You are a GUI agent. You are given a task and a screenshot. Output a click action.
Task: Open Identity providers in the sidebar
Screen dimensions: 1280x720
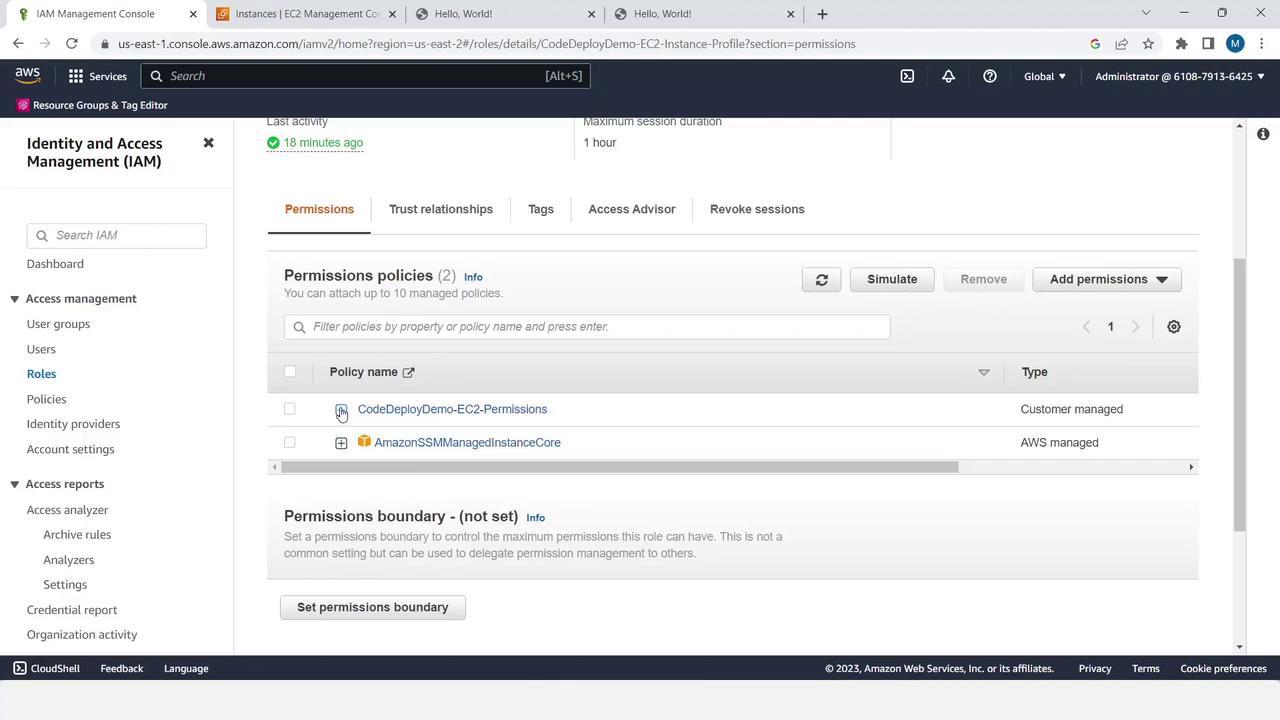[x=73, y=424]
